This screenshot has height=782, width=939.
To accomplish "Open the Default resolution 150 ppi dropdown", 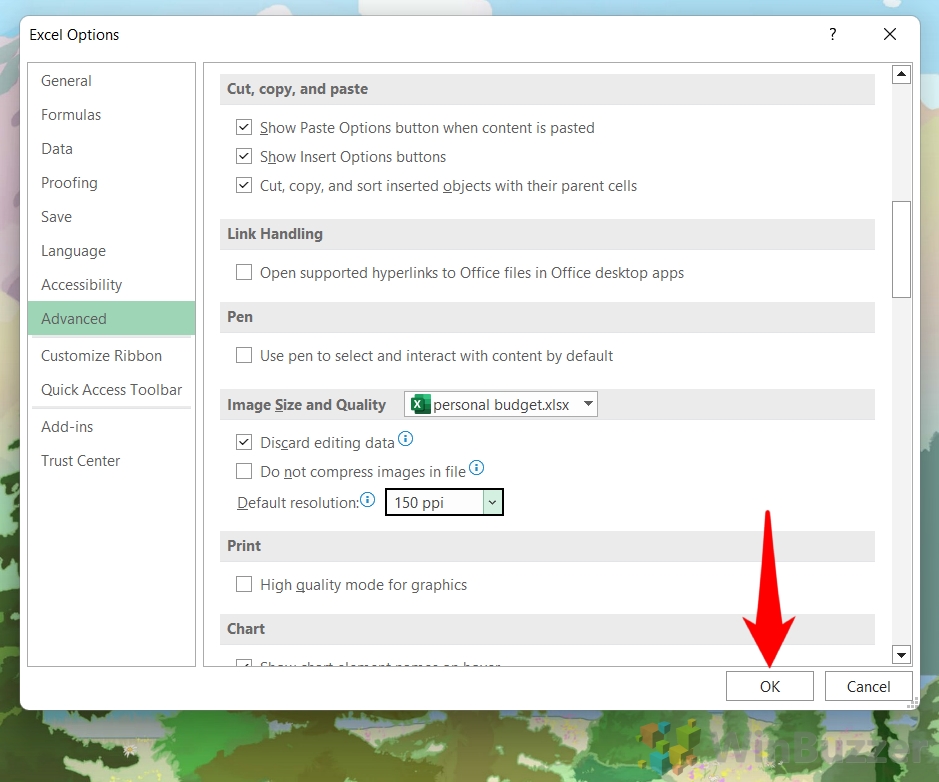I will pyautogui.click(x=444, y=502).
